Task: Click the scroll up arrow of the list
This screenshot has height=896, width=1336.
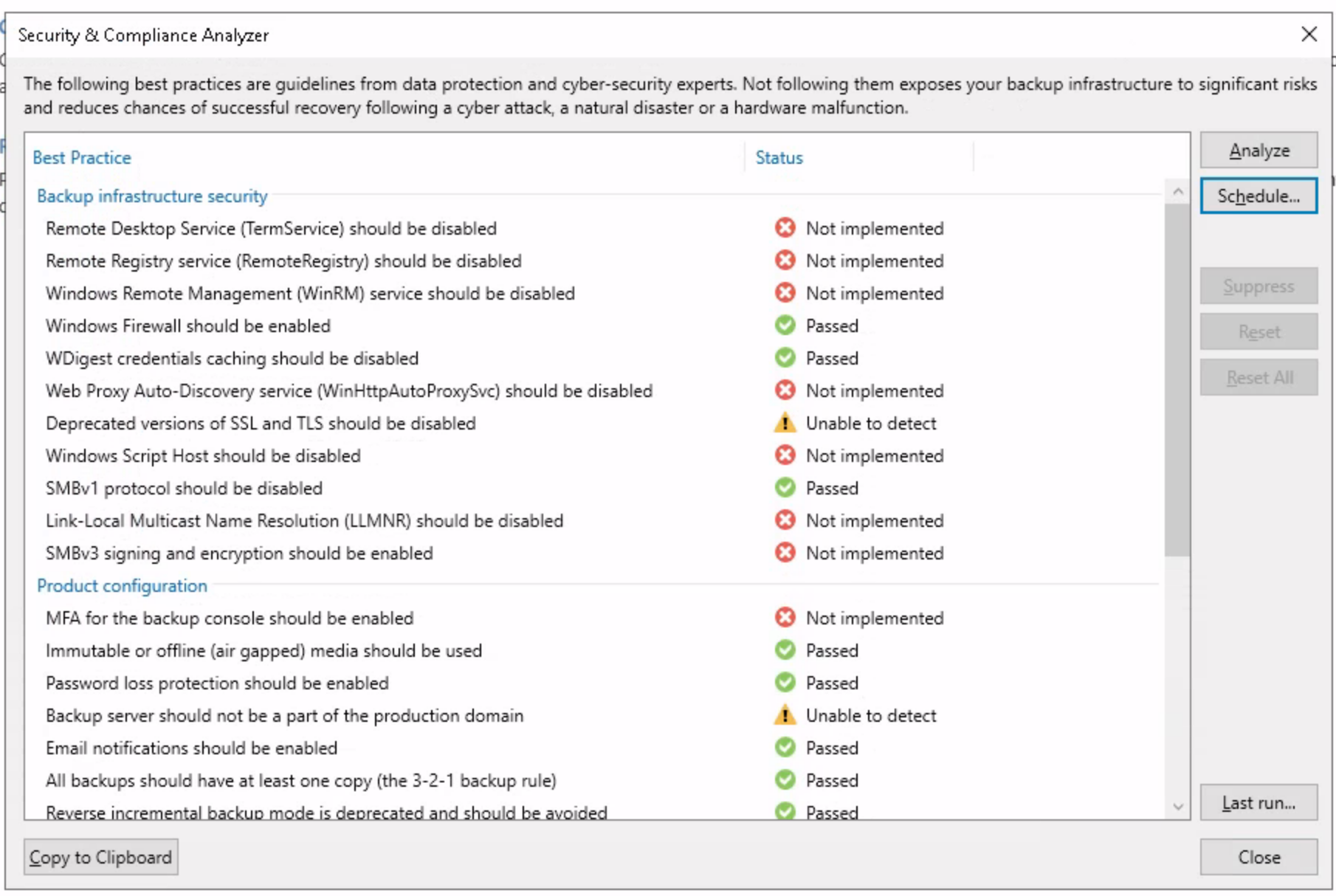Action: [x=1177, y=193]
